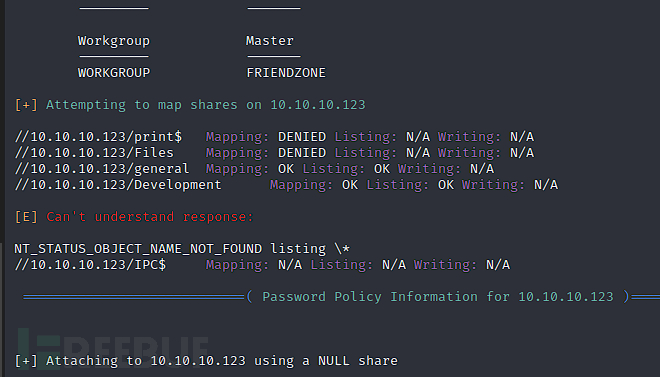Click the FRIENDZONE master name
The height and width of the screenshot is (377, 660).
click(286, 73)
